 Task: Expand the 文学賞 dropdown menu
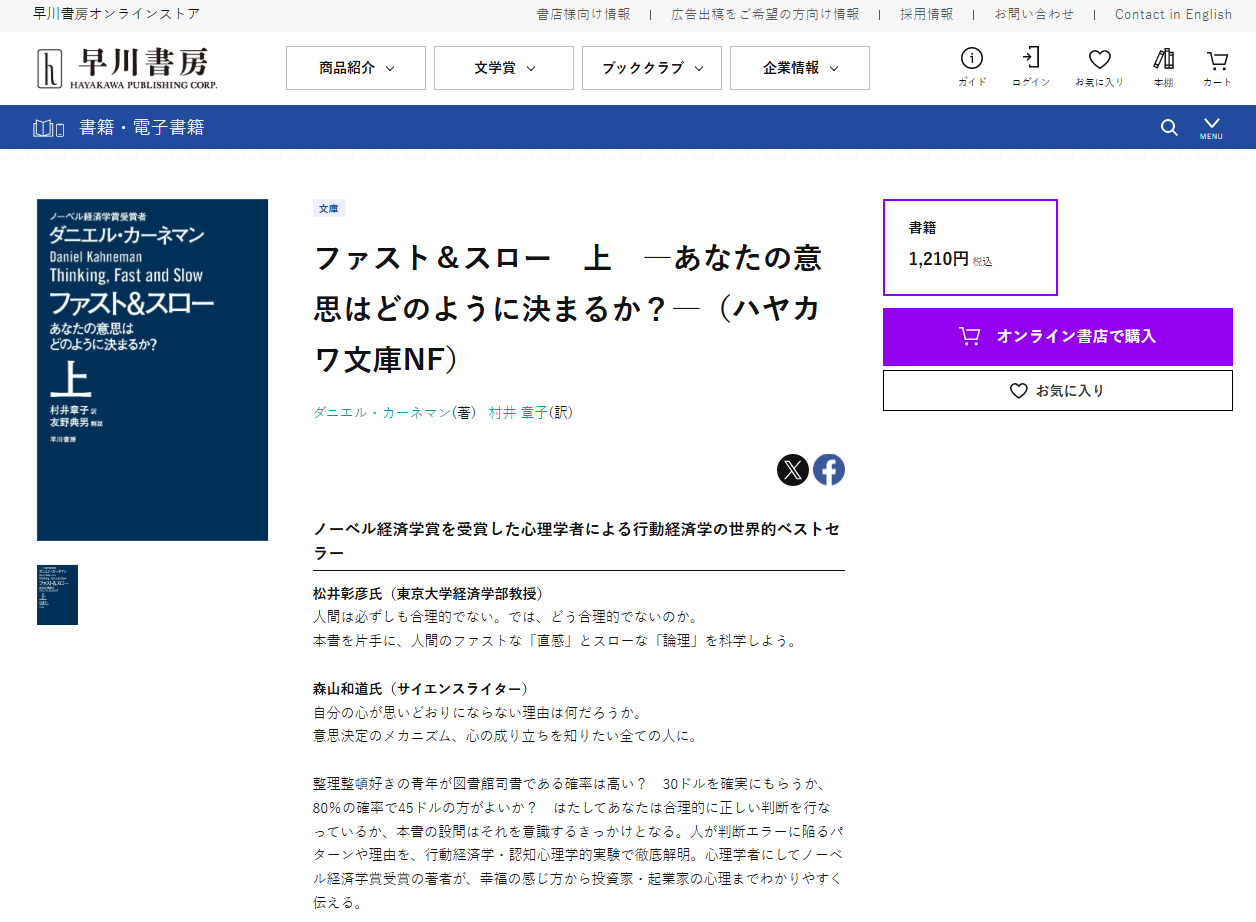[504, 68]
